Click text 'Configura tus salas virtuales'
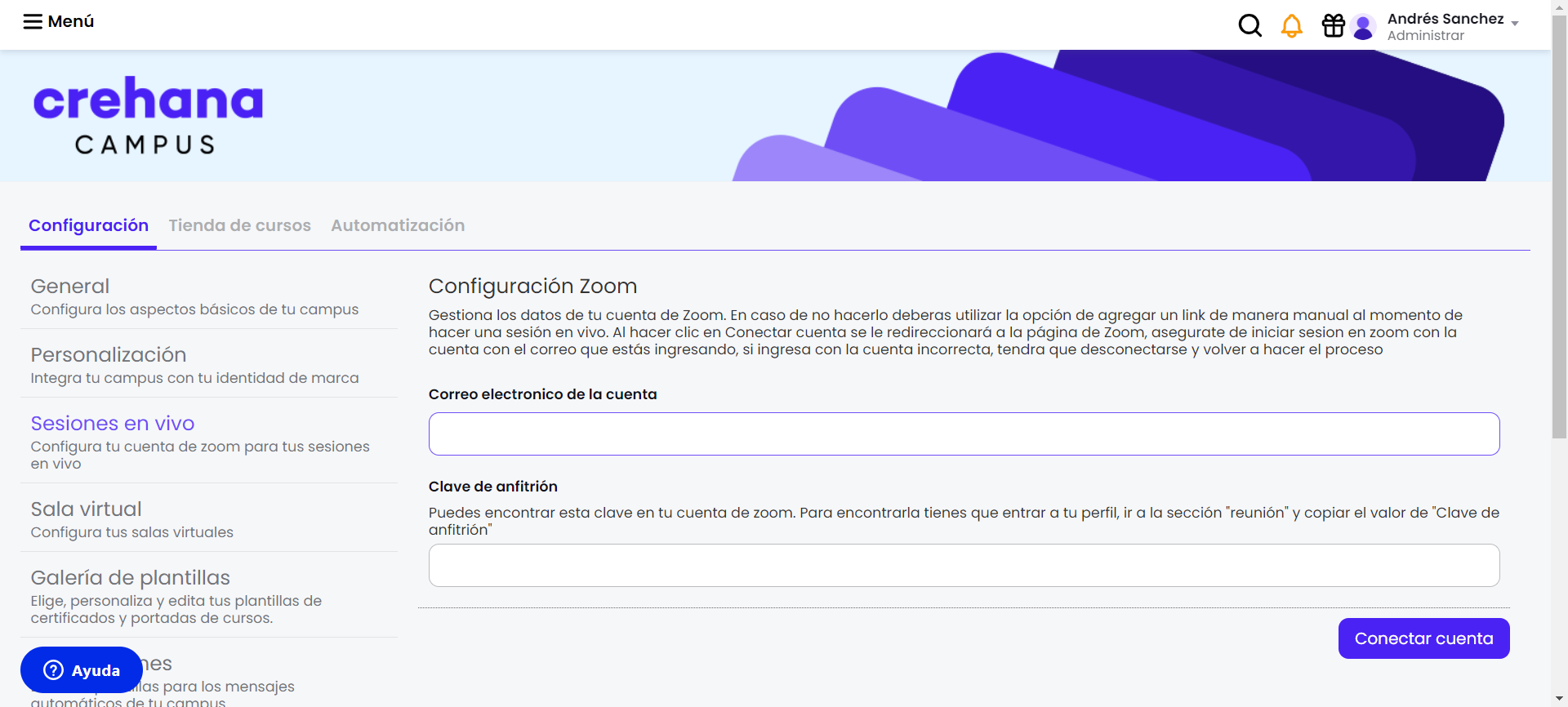Screen dimensions: 1568x707 coord(131,532)
